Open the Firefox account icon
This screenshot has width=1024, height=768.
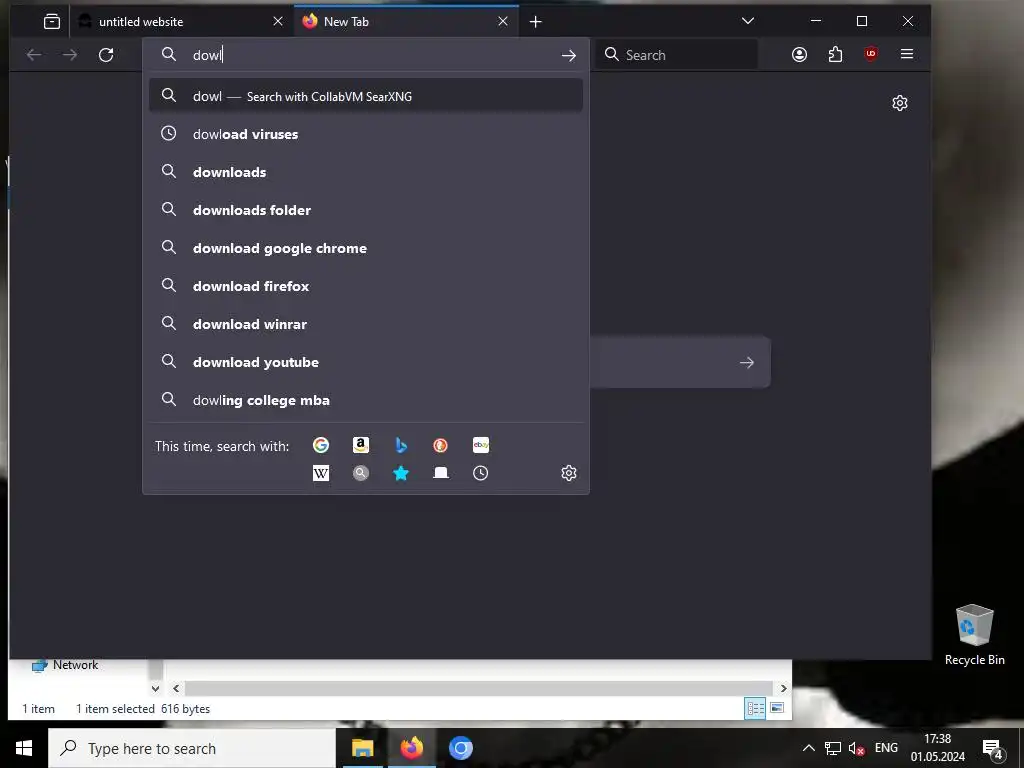(799, 54)
